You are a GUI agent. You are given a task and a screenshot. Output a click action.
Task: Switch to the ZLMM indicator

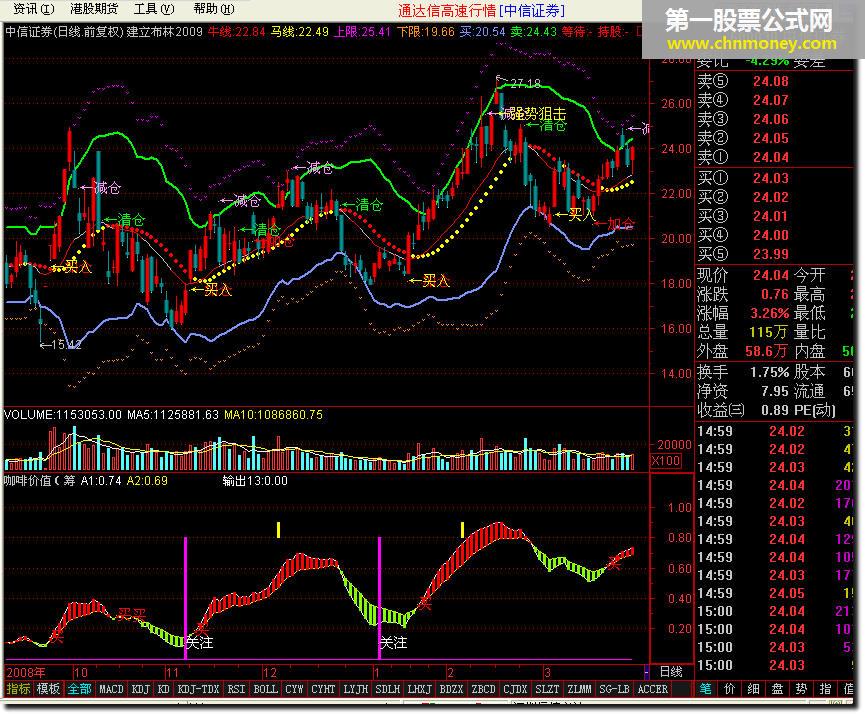[579, 689]
